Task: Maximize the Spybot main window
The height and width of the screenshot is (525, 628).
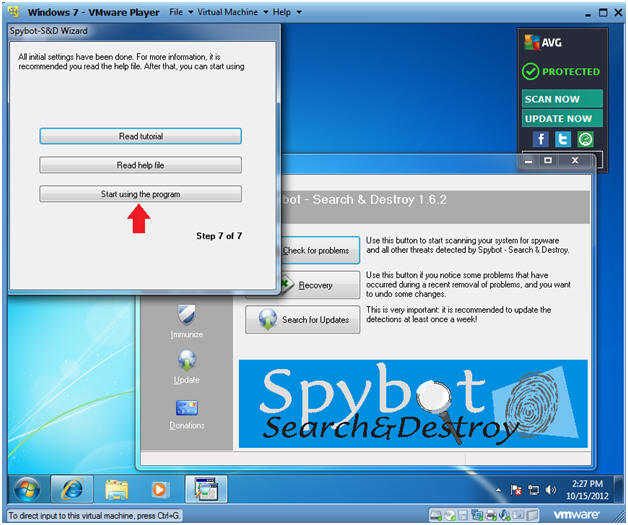Action: [x=548, y=161]
